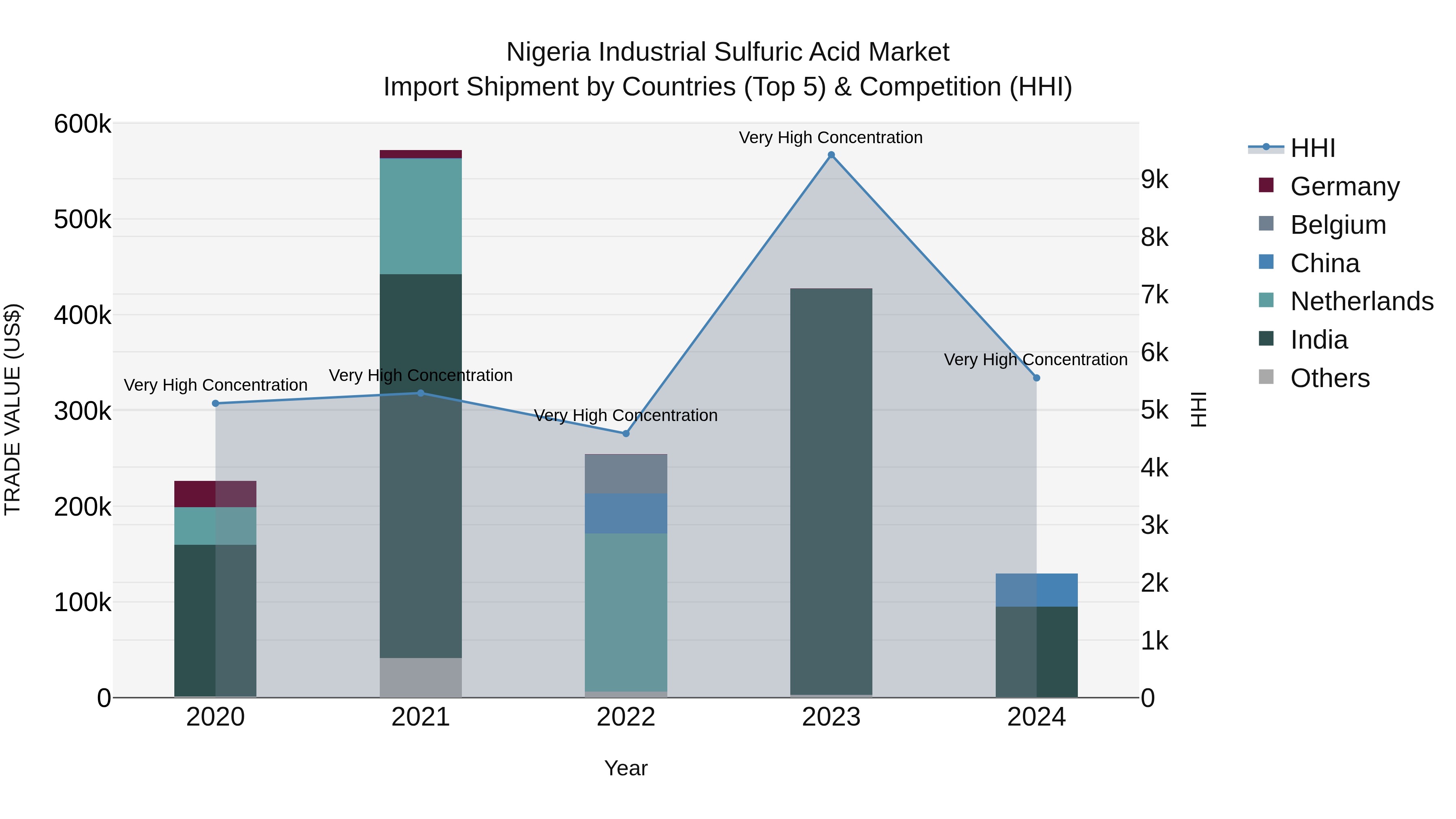Screen dimensions: 1456x819
Task: Click the HHI data point for 2022
Action: [626, 434]
